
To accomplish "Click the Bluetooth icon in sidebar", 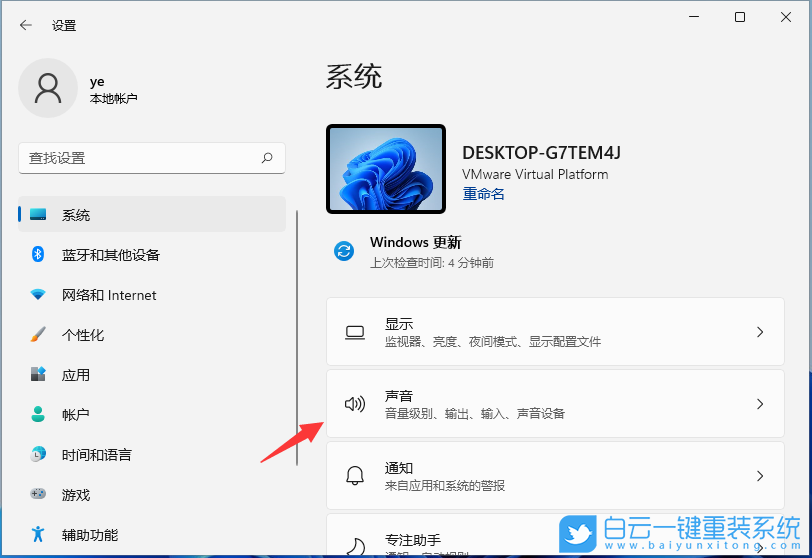I will (38, 254).
